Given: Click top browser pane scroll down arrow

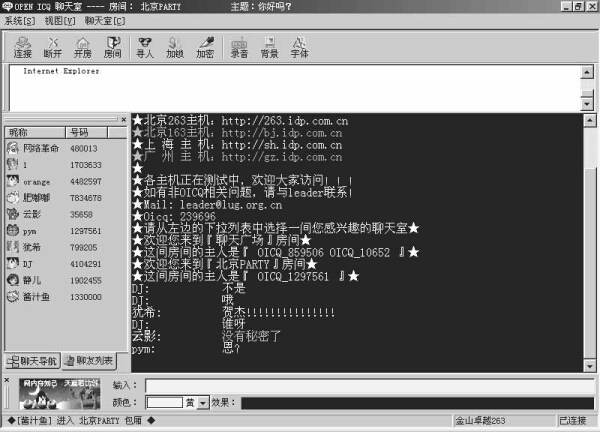Looking at the screenshot, I should click(x=587, y=104).
